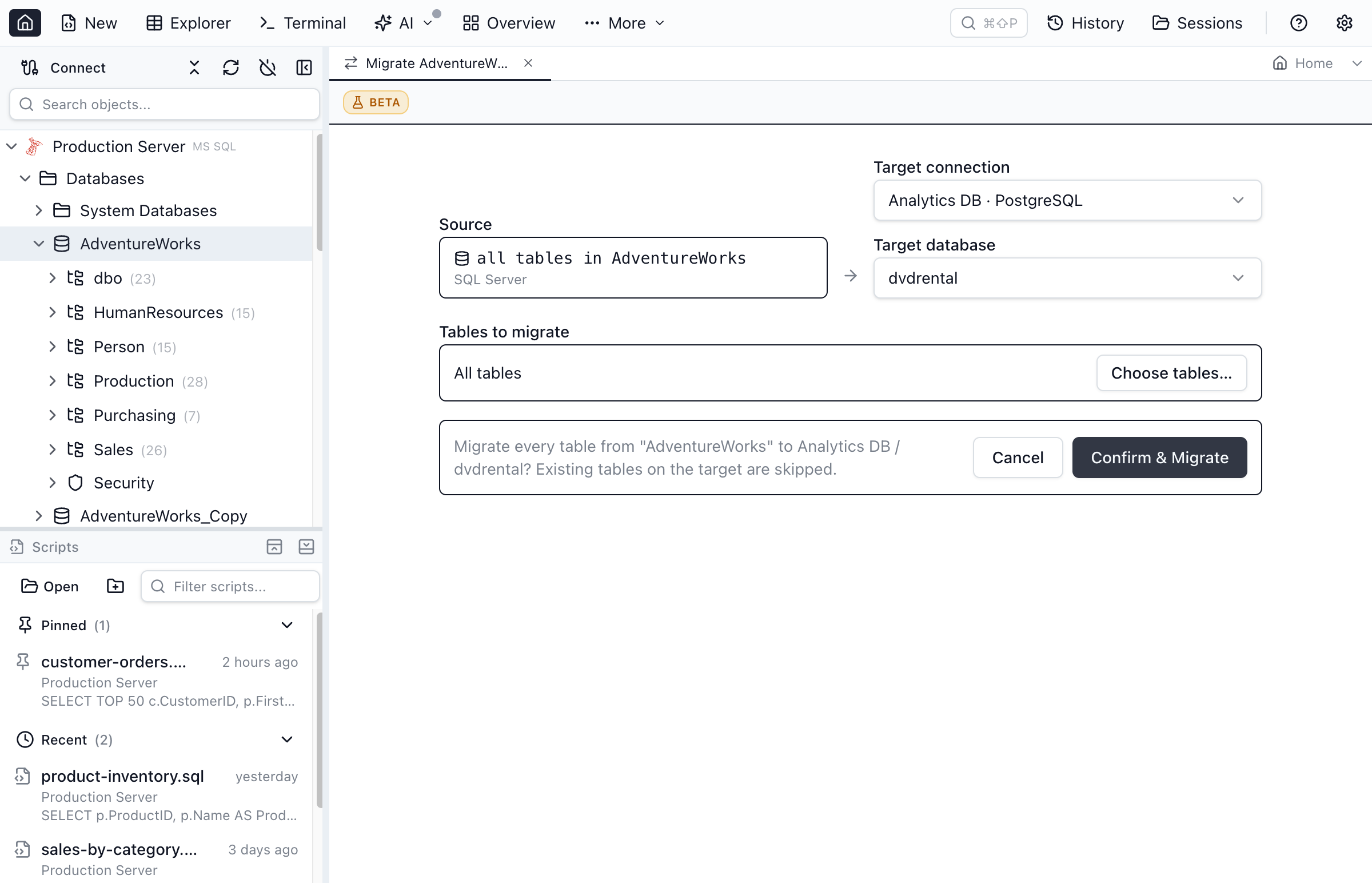Viewport: 1372px width, 883px height.
Task: Unpin the customer-orders script icon
Action: (x=23, y=662)
